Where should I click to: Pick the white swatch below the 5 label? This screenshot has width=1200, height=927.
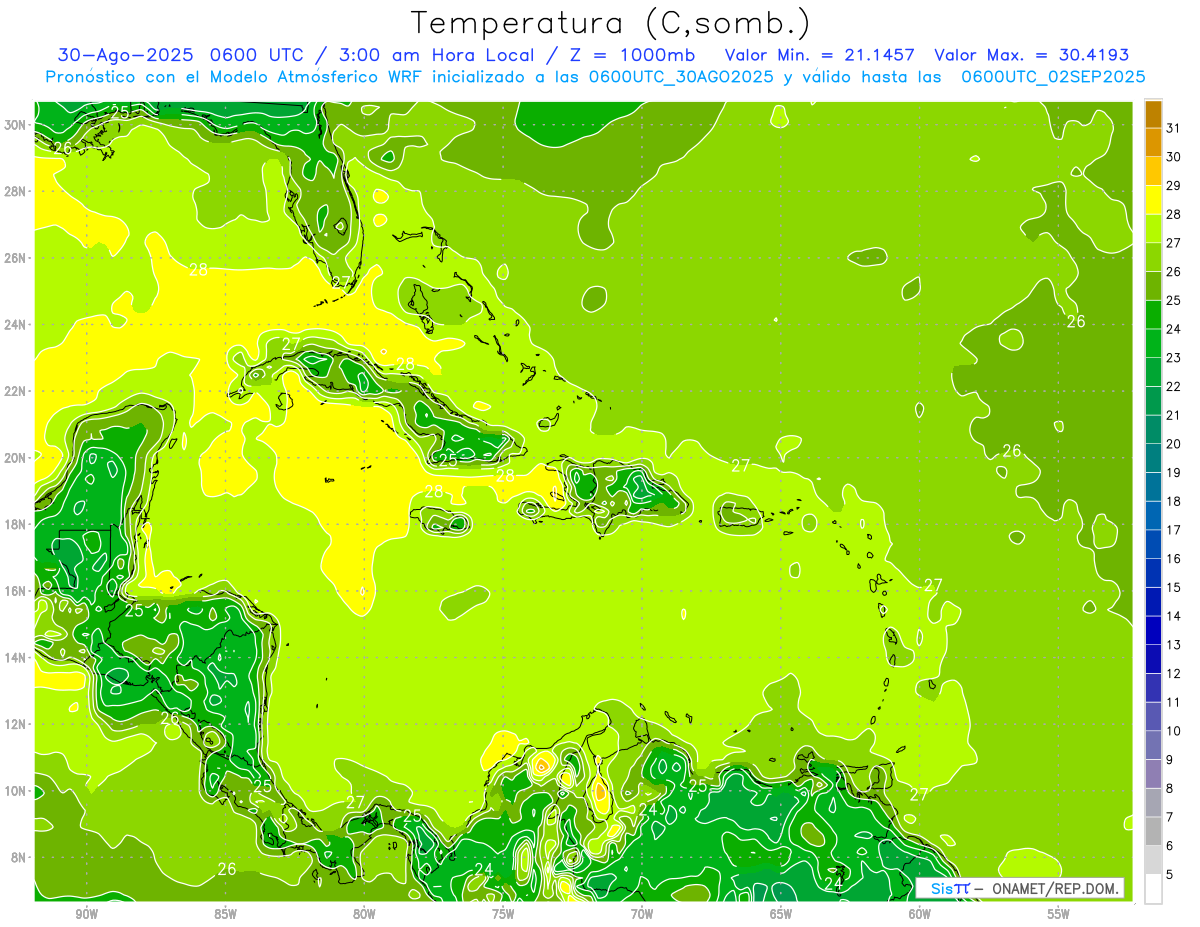(1153, 889)
